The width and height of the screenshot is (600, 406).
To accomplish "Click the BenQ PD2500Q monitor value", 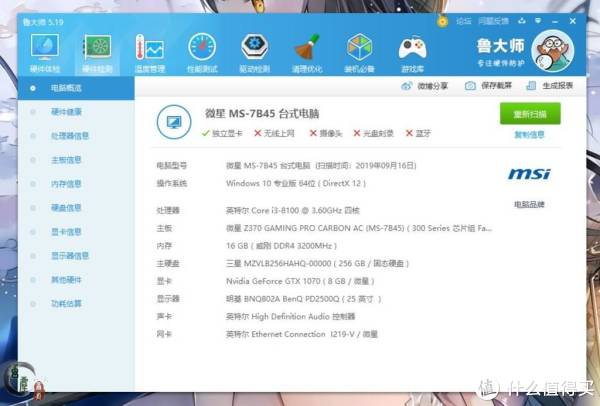I will pos(303,298).
